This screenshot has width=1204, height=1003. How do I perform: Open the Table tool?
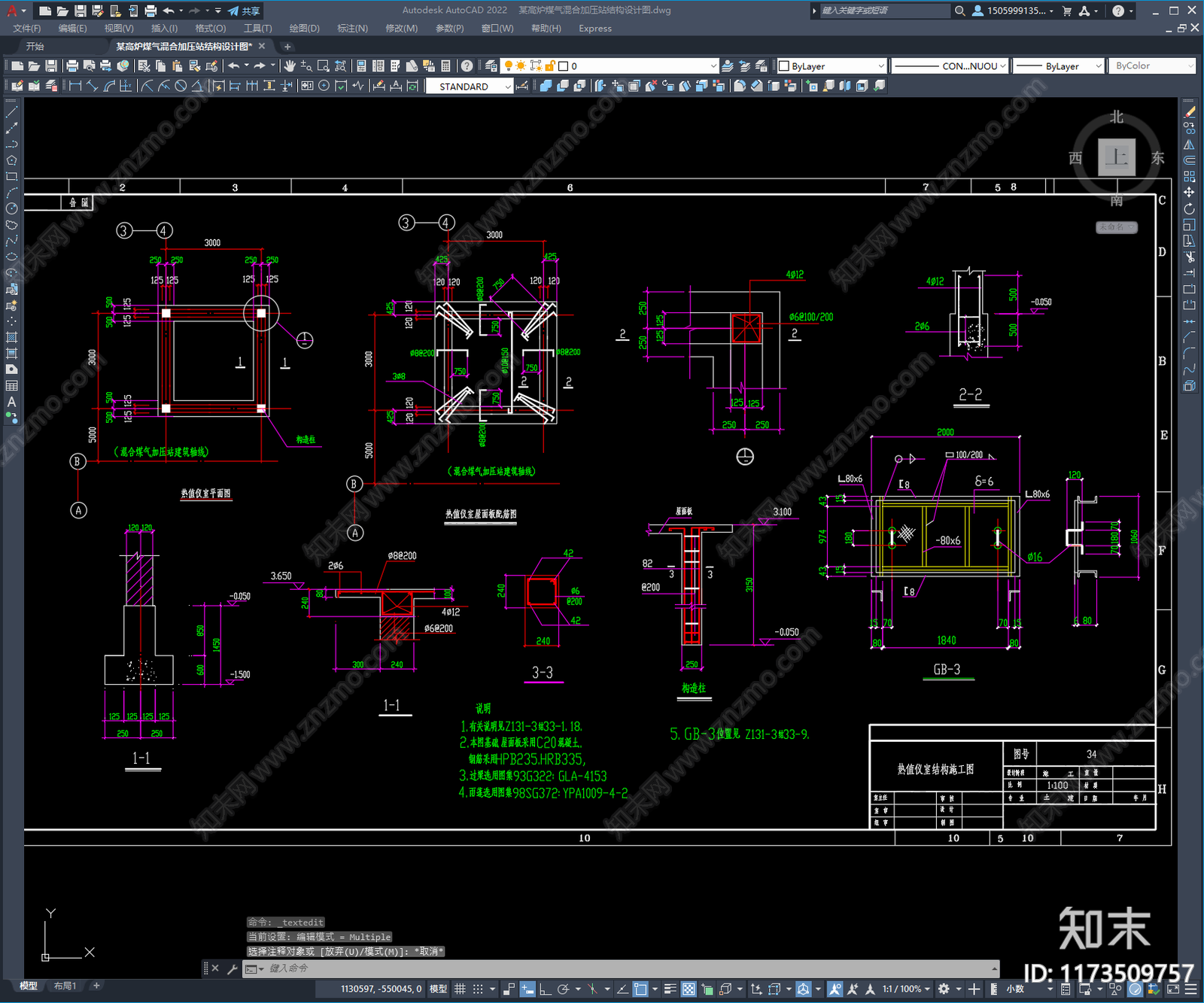pyautogui.click(x=11, y=386)
